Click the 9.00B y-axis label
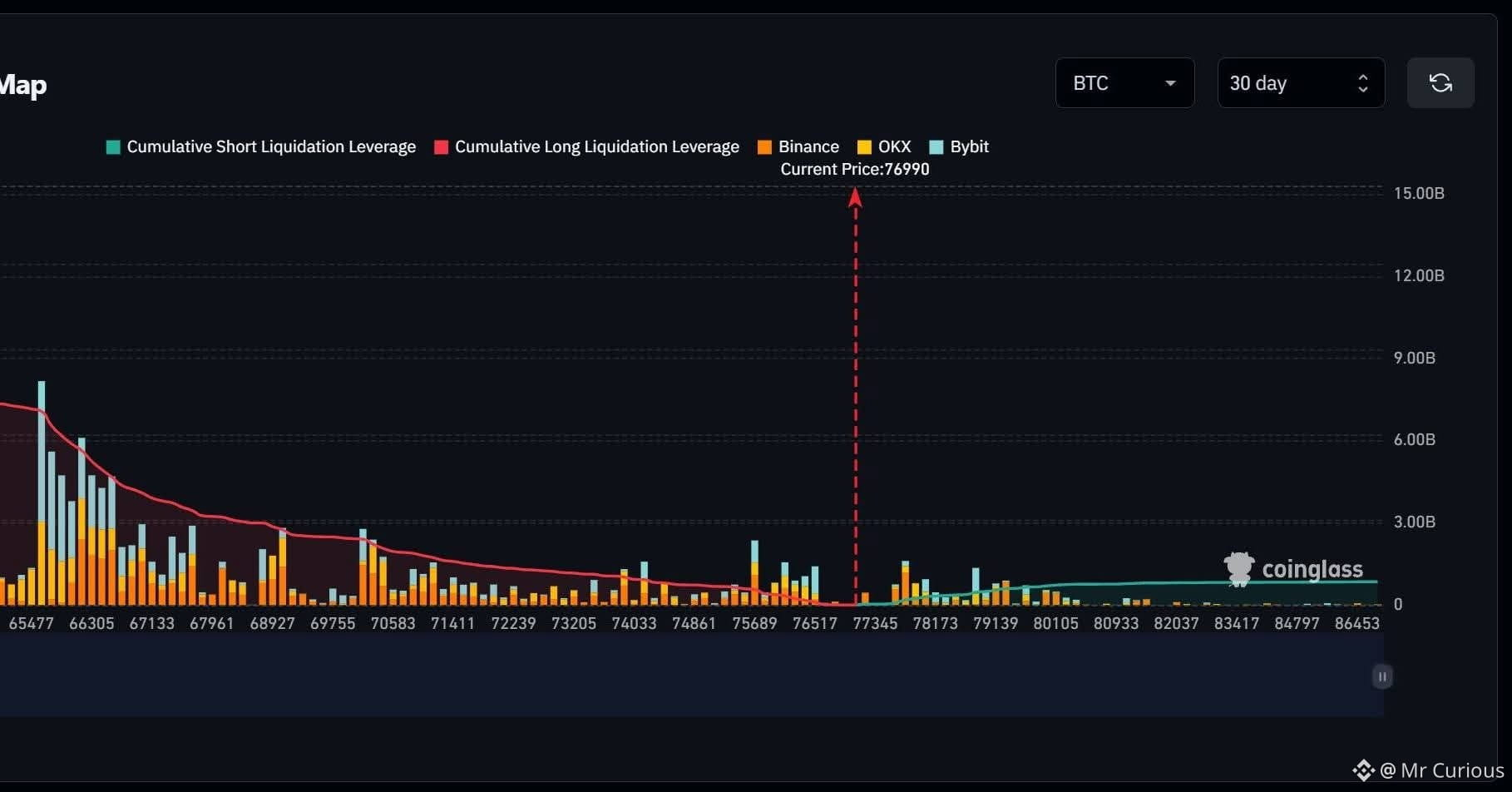Screen dimensions: 1512x792 (x=1415, y=358)
